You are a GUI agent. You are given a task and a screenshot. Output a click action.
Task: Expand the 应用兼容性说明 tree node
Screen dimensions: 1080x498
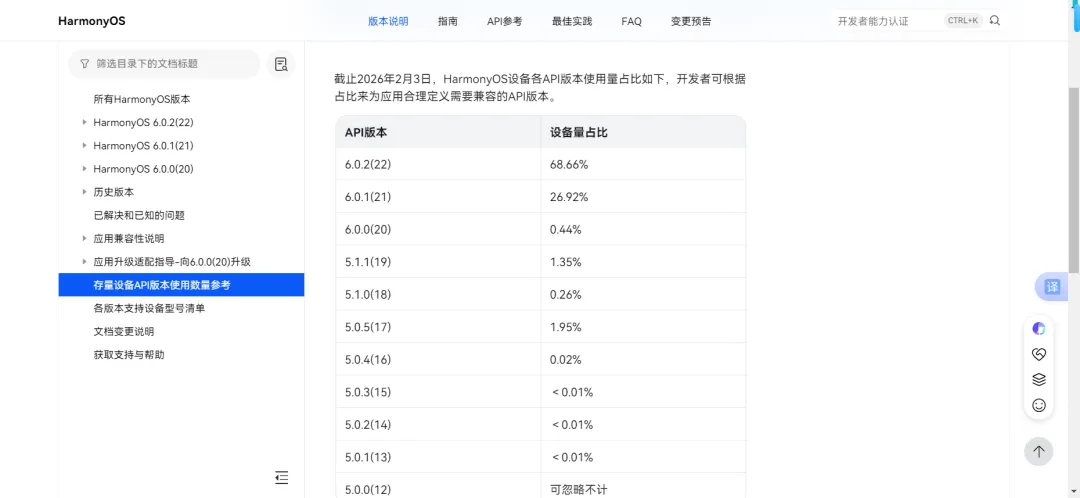pyautogui.click(x=85, y=238)
